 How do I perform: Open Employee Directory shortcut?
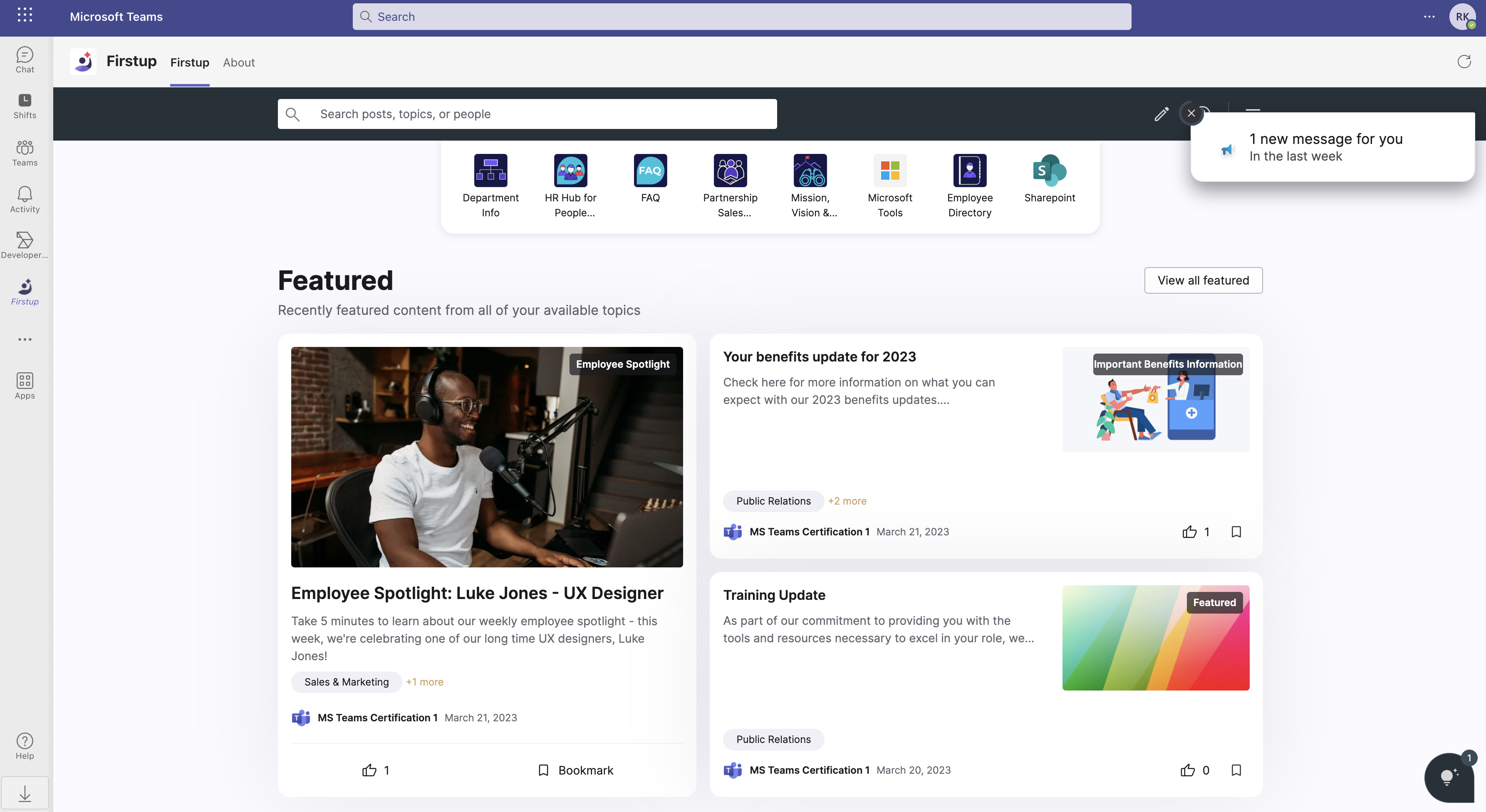click(x=970, y=186)
